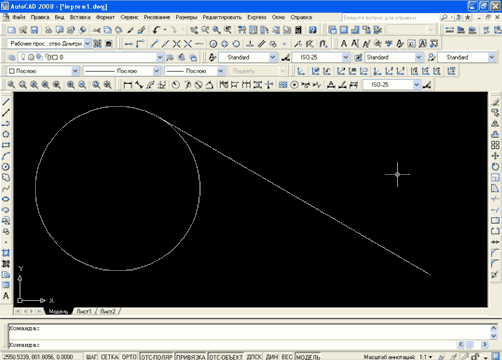
Task: Click the МОДЕЛЬ status bar button
Action: [308, 357]
